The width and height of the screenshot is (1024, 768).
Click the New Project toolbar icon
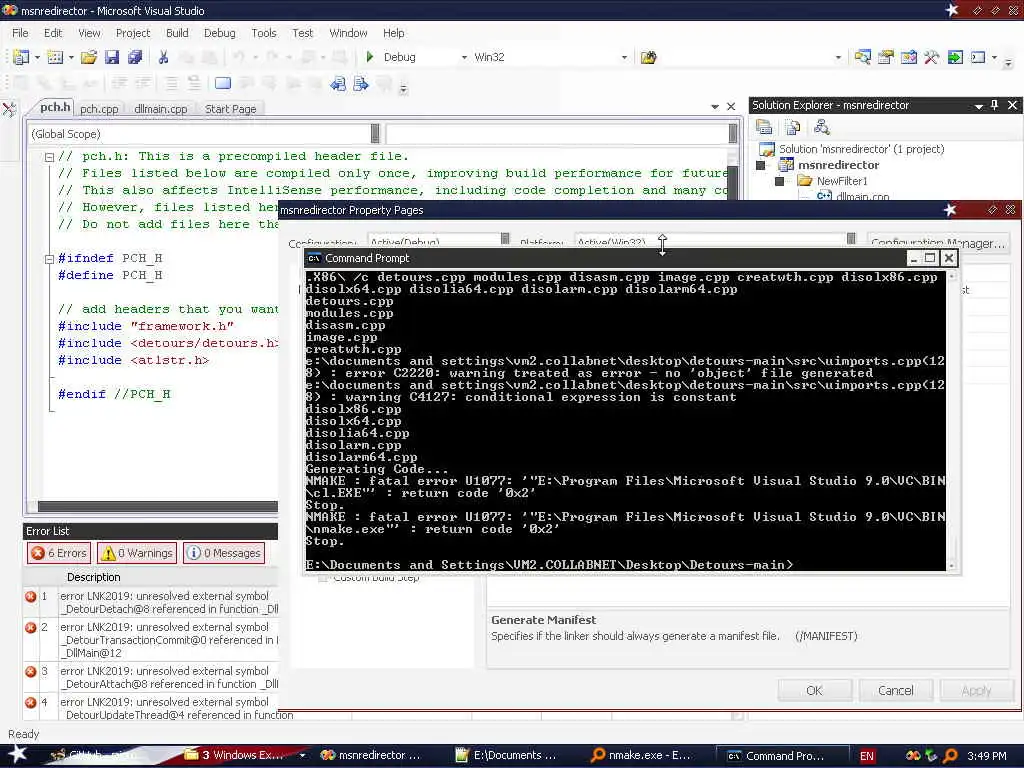pos(21,57)
